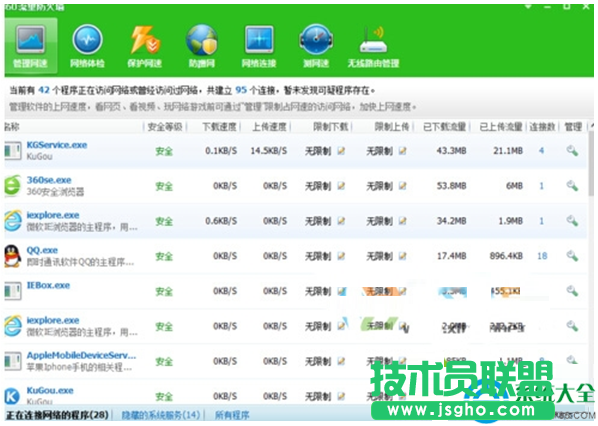Edit download limit for AppleMobileDeviceServ row
The height and width of the screenshot is (426, 598).
click(x=341, y=361)
